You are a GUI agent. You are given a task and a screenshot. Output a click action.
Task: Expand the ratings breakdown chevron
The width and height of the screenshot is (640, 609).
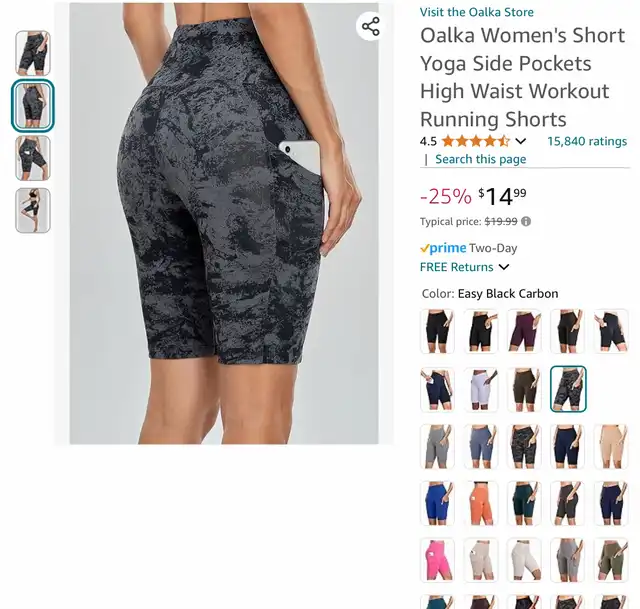[520, 141]
